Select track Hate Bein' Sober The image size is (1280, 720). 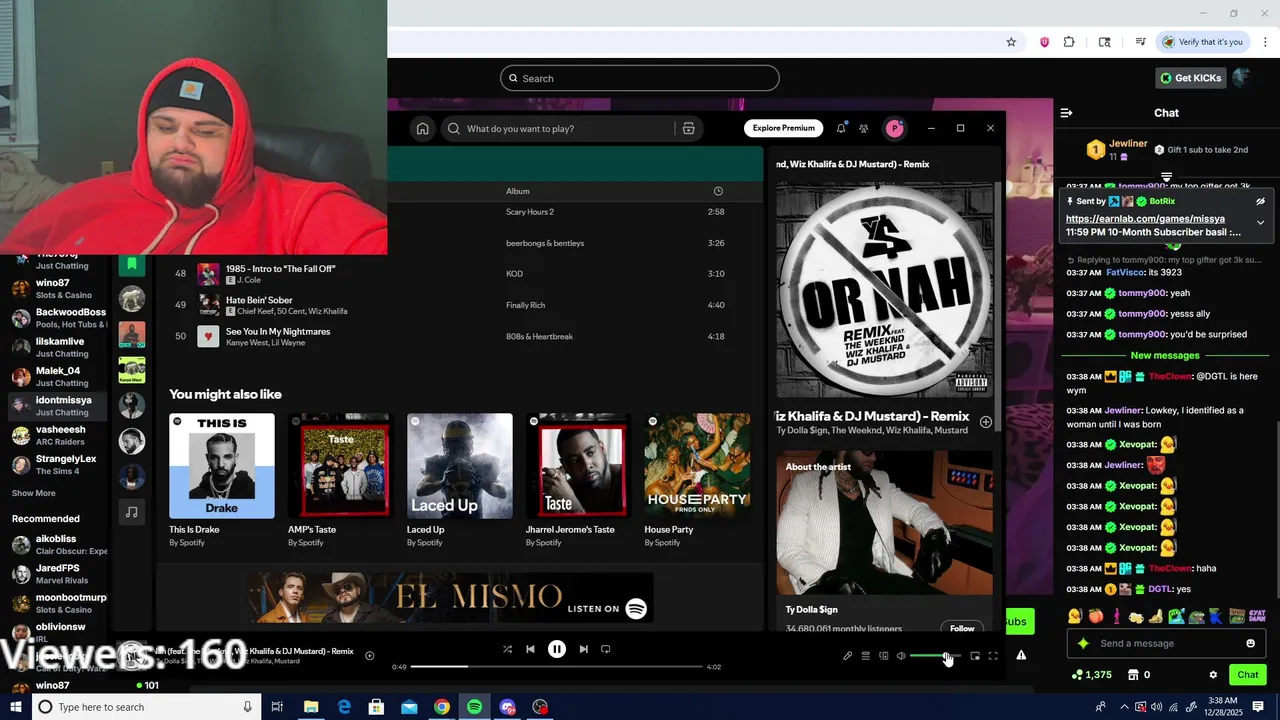pyautogui.click(x=259, y=300)
